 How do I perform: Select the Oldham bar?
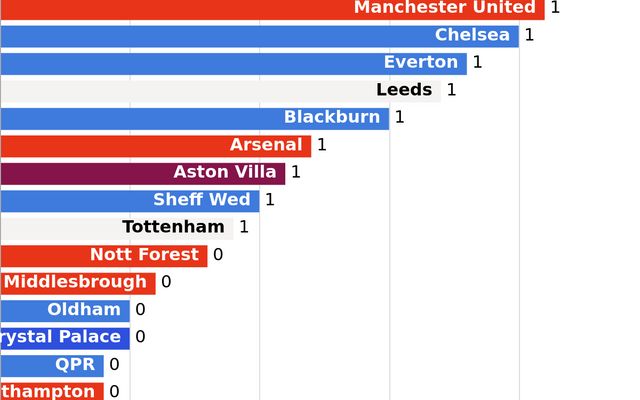coord(64,311)
